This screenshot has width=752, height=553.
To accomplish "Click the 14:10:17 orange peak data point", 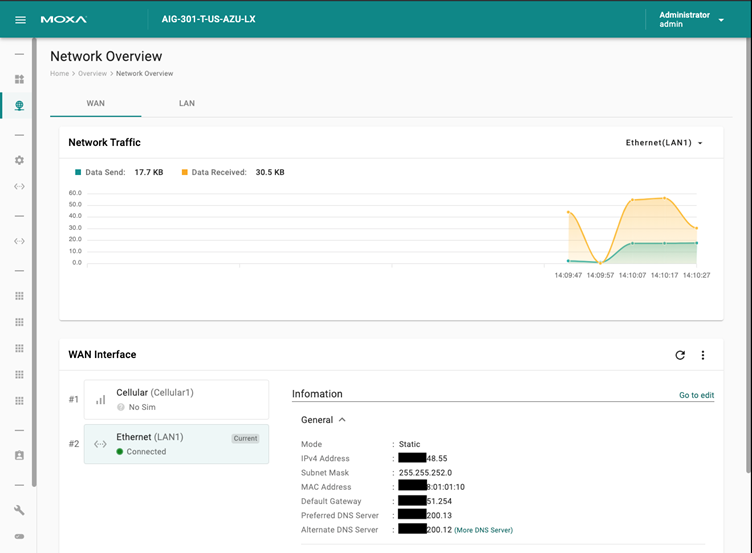I will click(x=665, y=198).
